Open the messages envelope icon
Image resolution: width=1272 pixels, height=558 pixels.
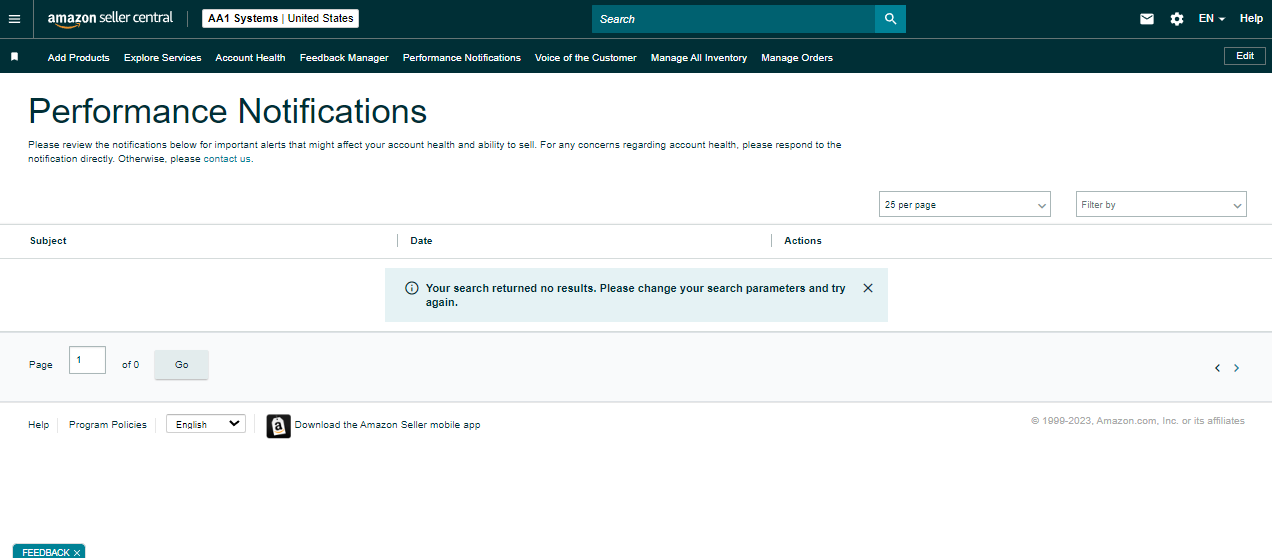1147,19
